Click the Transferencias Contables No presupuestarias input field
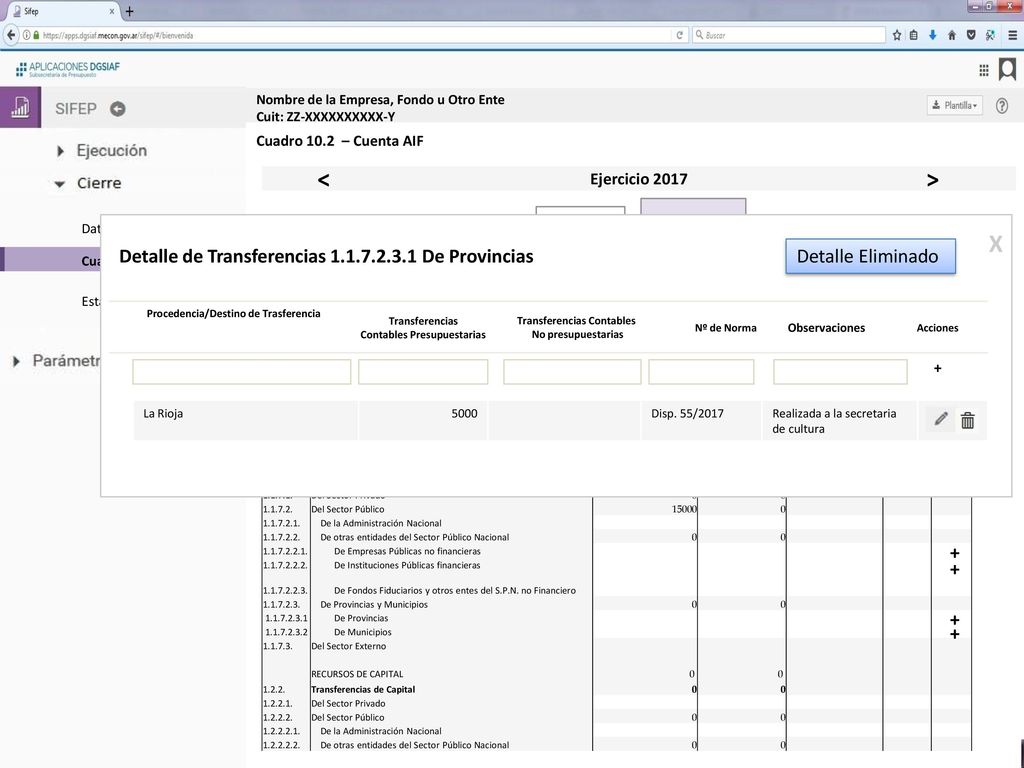The width and height of the screenshot is (1024, 768). click(572, 372)
